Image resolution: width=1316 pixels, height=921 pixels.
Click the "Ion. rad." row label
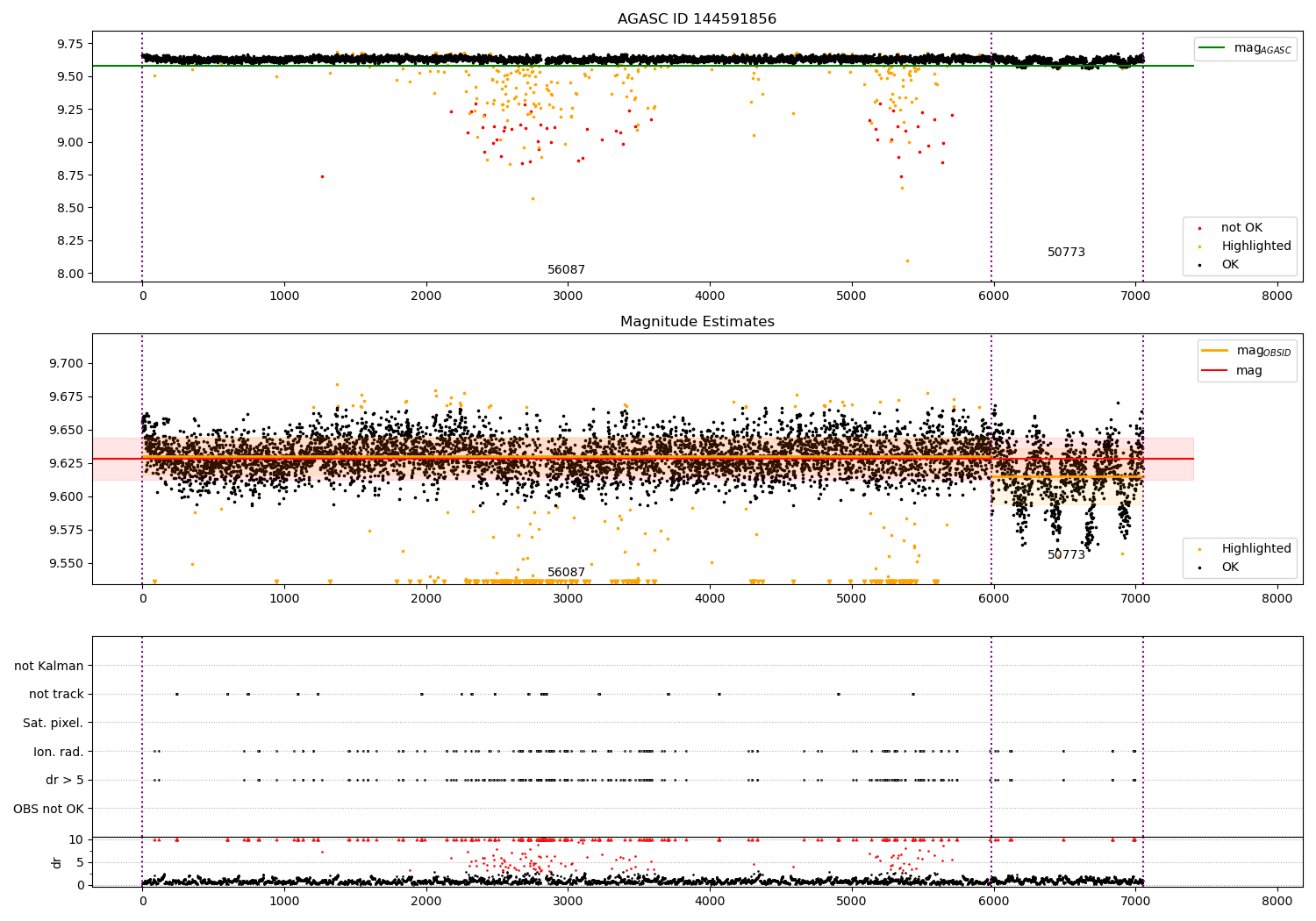point(59,752)
